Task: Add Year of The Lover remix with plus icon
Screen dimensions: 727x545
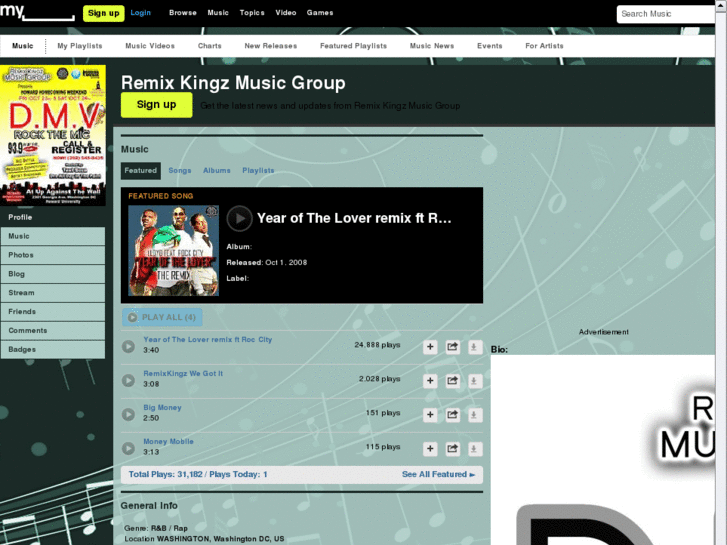Action: coord(430,347)
